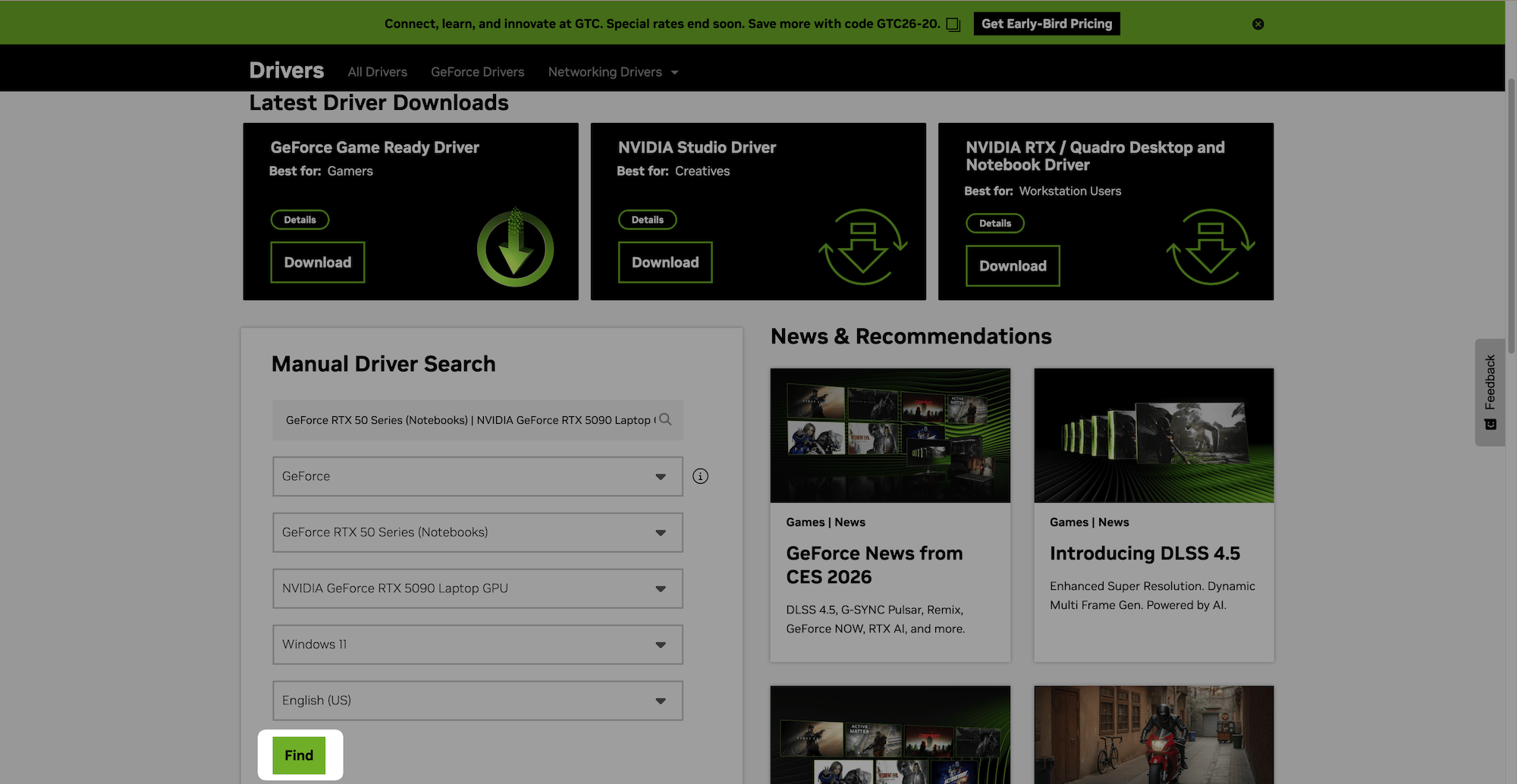Image resolution: width=1517 pixels, height=784 pixels.
Task: Switch to the All Drivers section
Action: coord(377,71)
